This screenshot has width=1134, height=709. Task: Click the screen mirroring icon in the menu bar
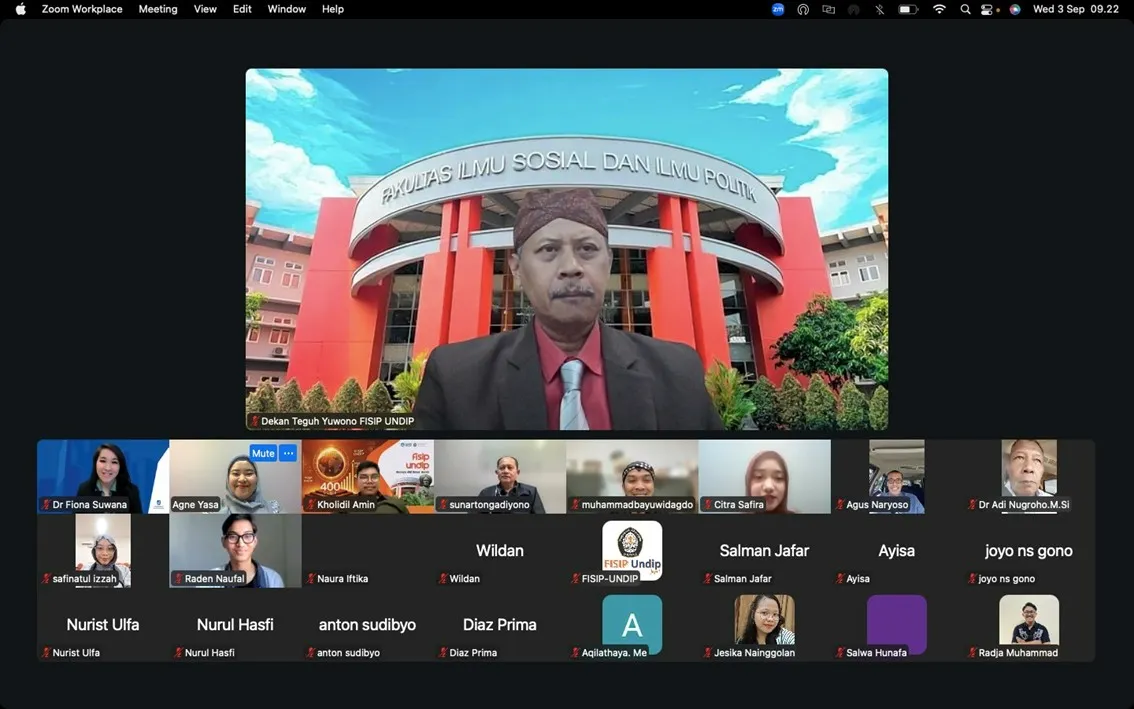828,9
